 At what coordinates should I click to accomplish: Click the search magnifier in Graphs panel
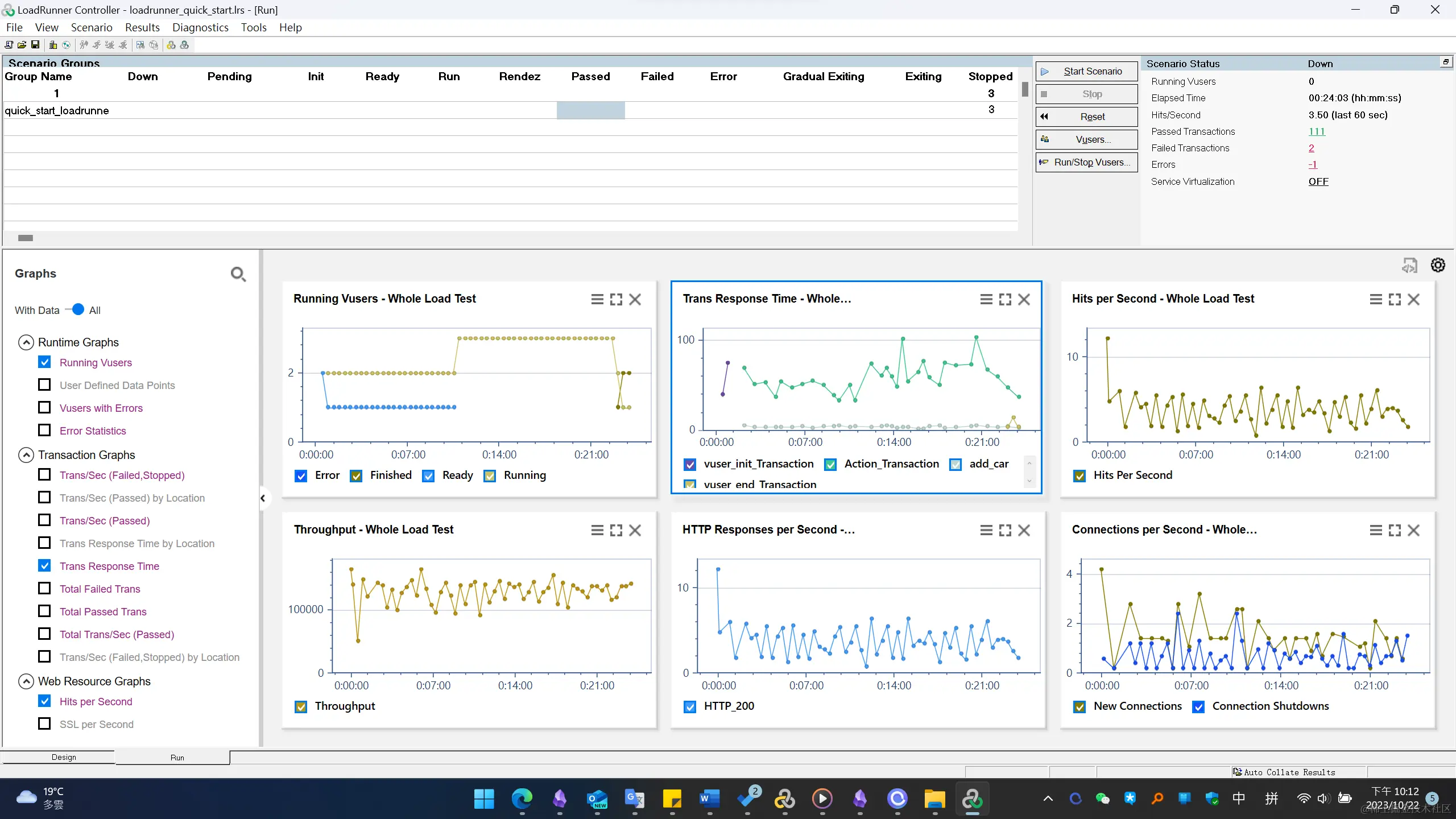click(x=238, y=274)
